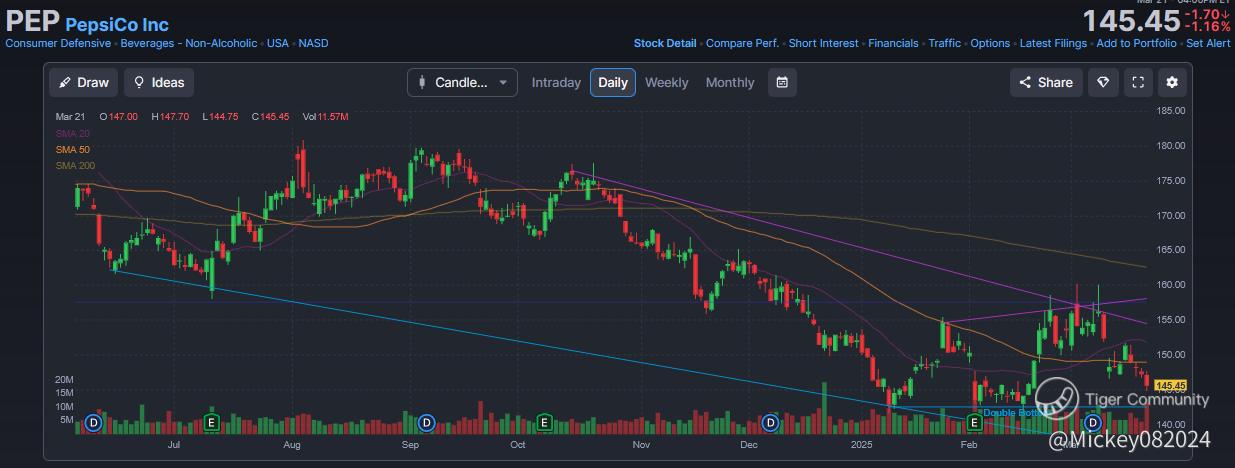Select the Monthly timeframe
This screenshot has height=468, width=1235.
(730, 83)
